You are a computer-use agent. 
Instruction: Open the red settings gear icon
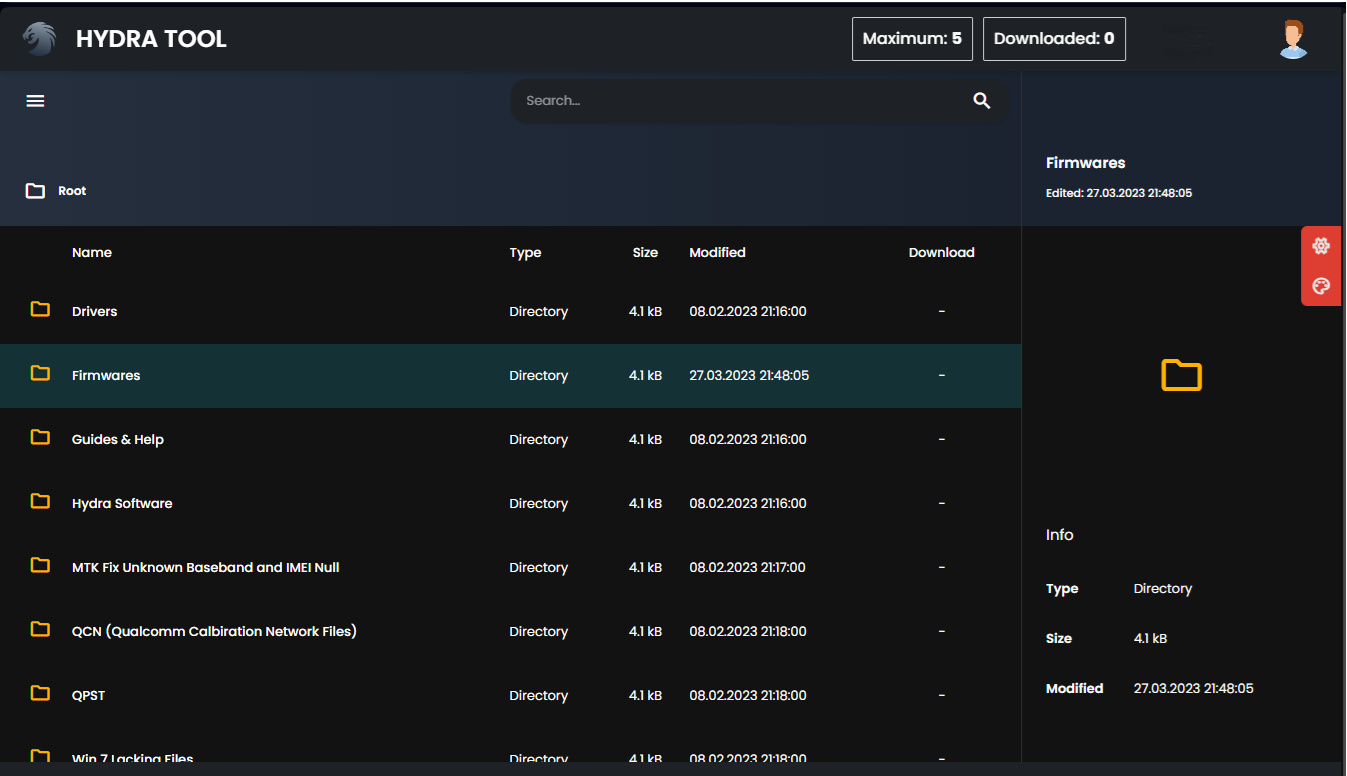coord(1320,246)
